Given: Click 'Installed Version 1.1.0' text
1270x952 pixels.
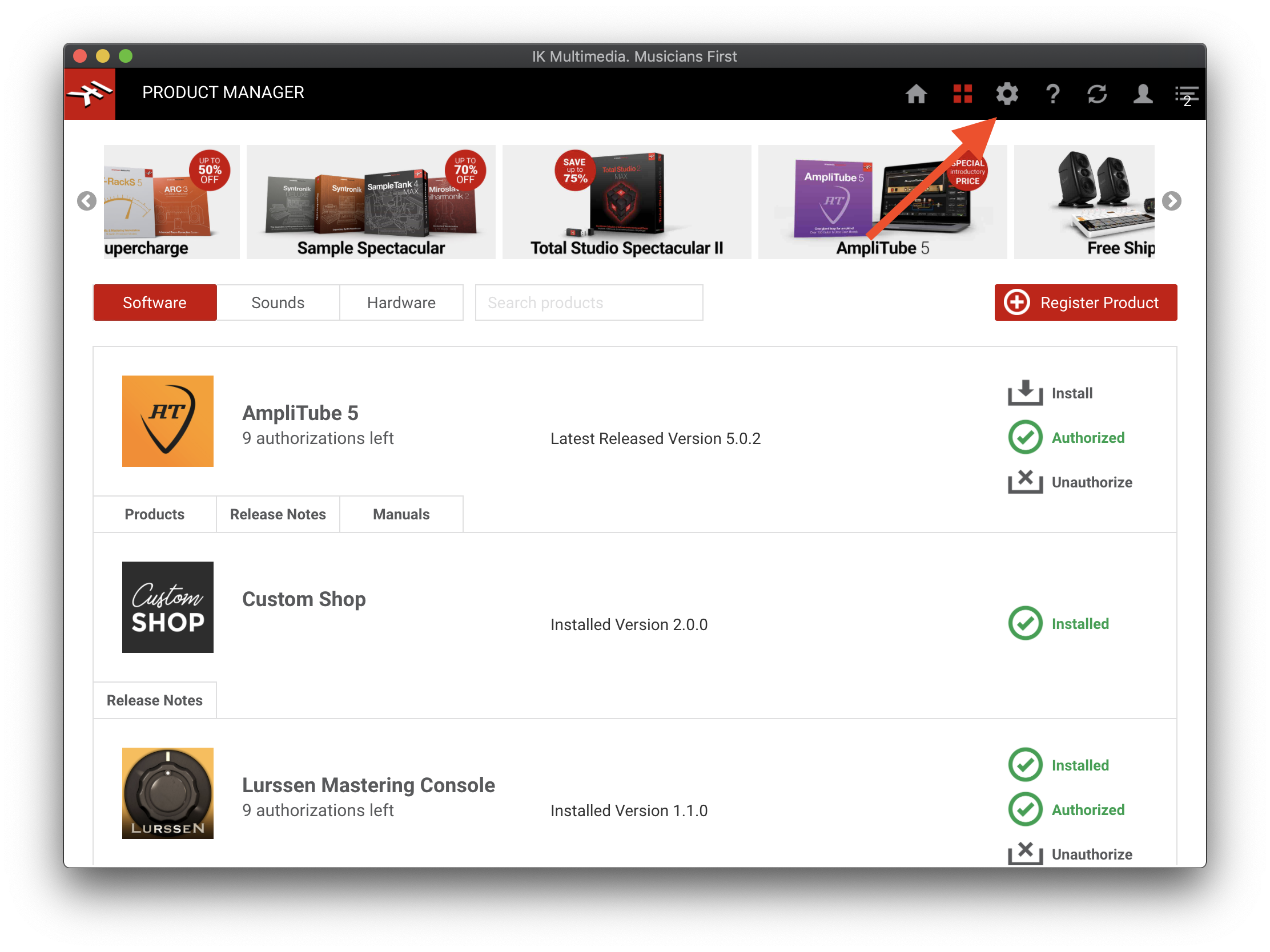Looking at the screenshot, I should pyautogui.click(x=629, y=811).
